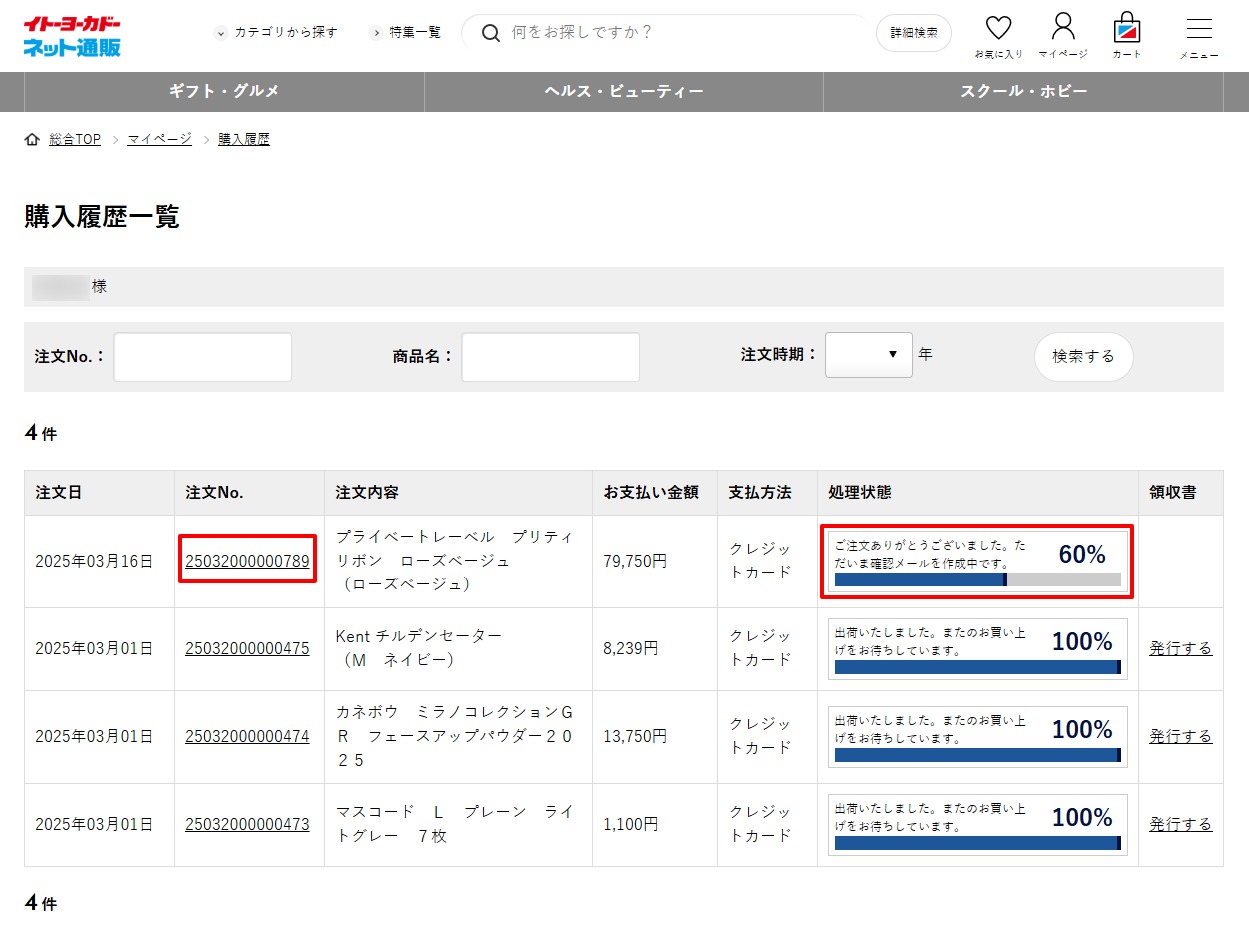Open the shopping cart icon
Screen dimensions: 1249x928
pyautogui.click(x=1127, y=28)
